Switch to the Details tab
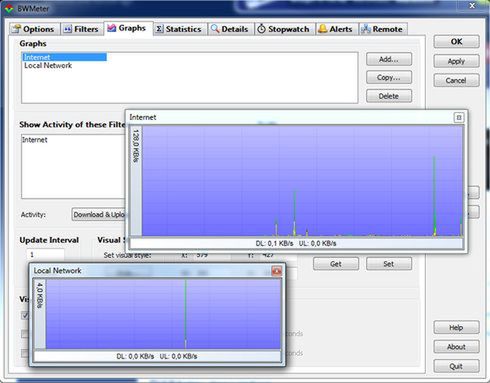This screenshot has width=490, height=383. coord(230,29)
